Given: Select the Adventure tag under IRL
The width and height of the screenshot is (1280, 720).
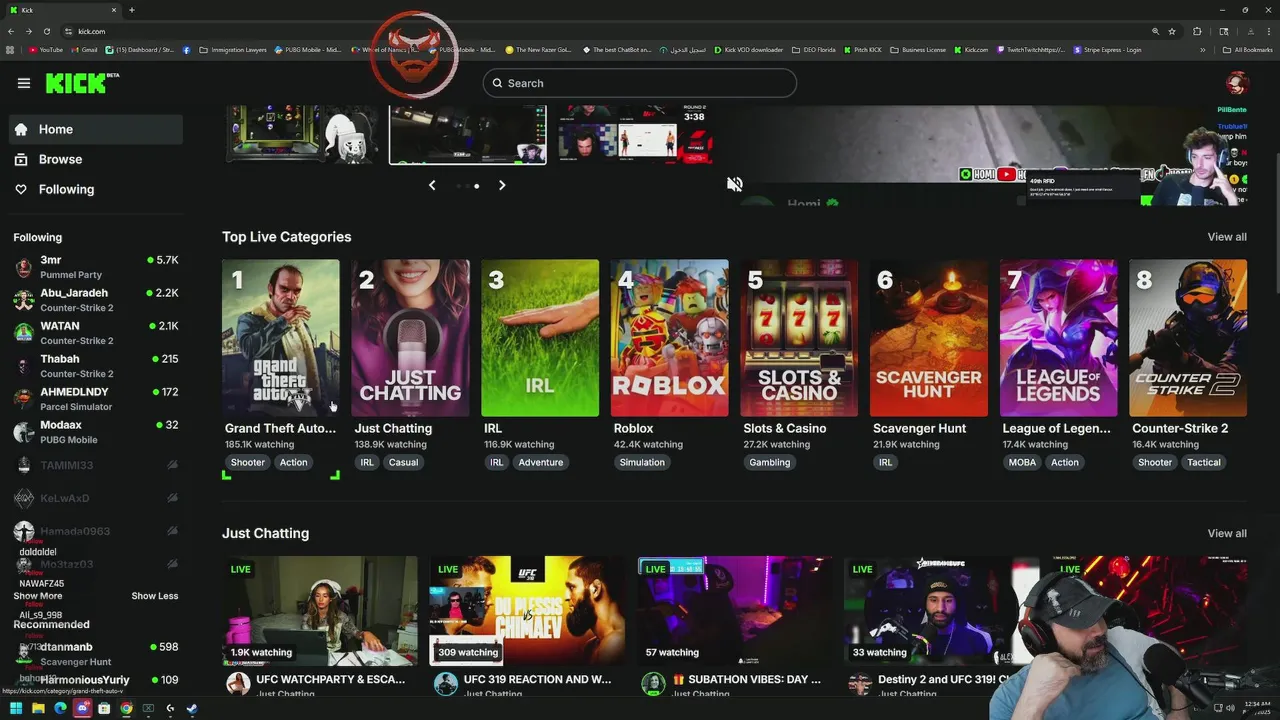Looking at the screenshot, I should 541,462.
